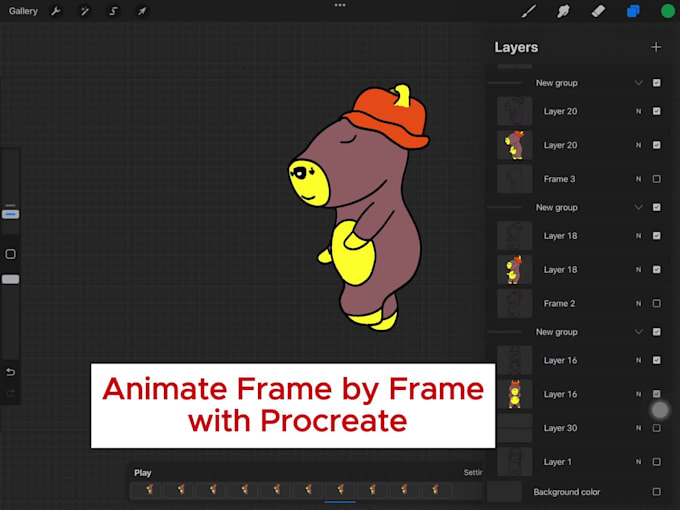Viewport: 680px width, 510px height.
Task: Toggle visibility checkbox for Frame 3
Action: point(657,179)
